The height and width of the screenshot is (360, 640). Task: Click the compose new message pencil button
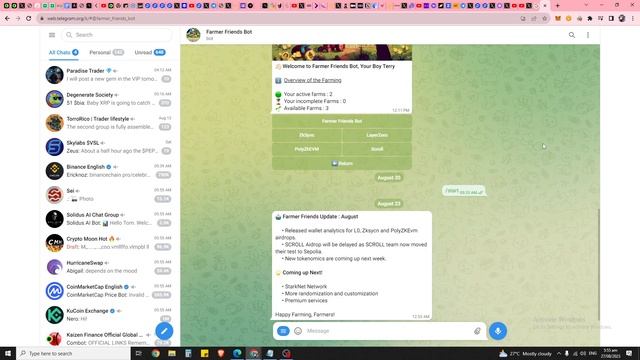click(164, 331)
